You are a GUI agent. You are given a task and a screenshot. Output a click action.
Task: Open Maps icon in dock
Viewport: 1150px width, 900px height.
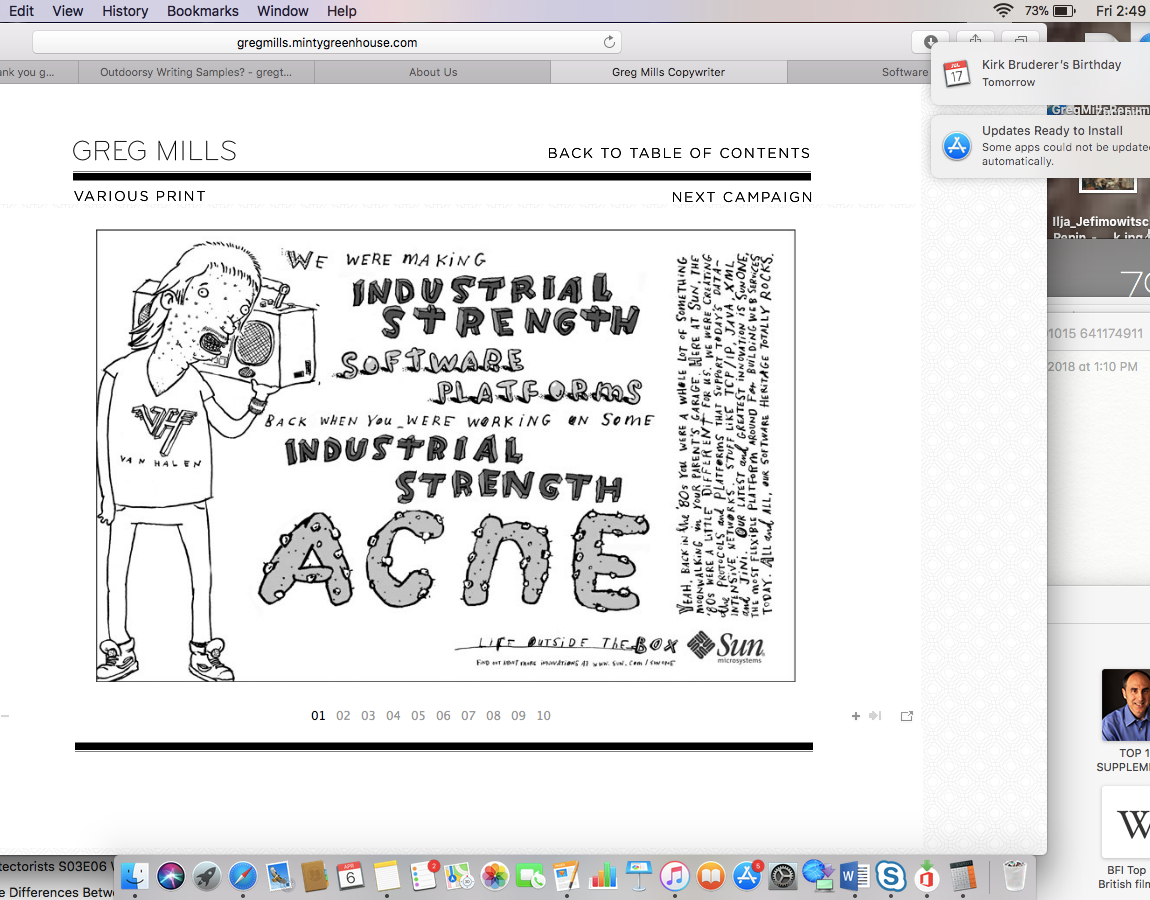click(x=459, y=876)
